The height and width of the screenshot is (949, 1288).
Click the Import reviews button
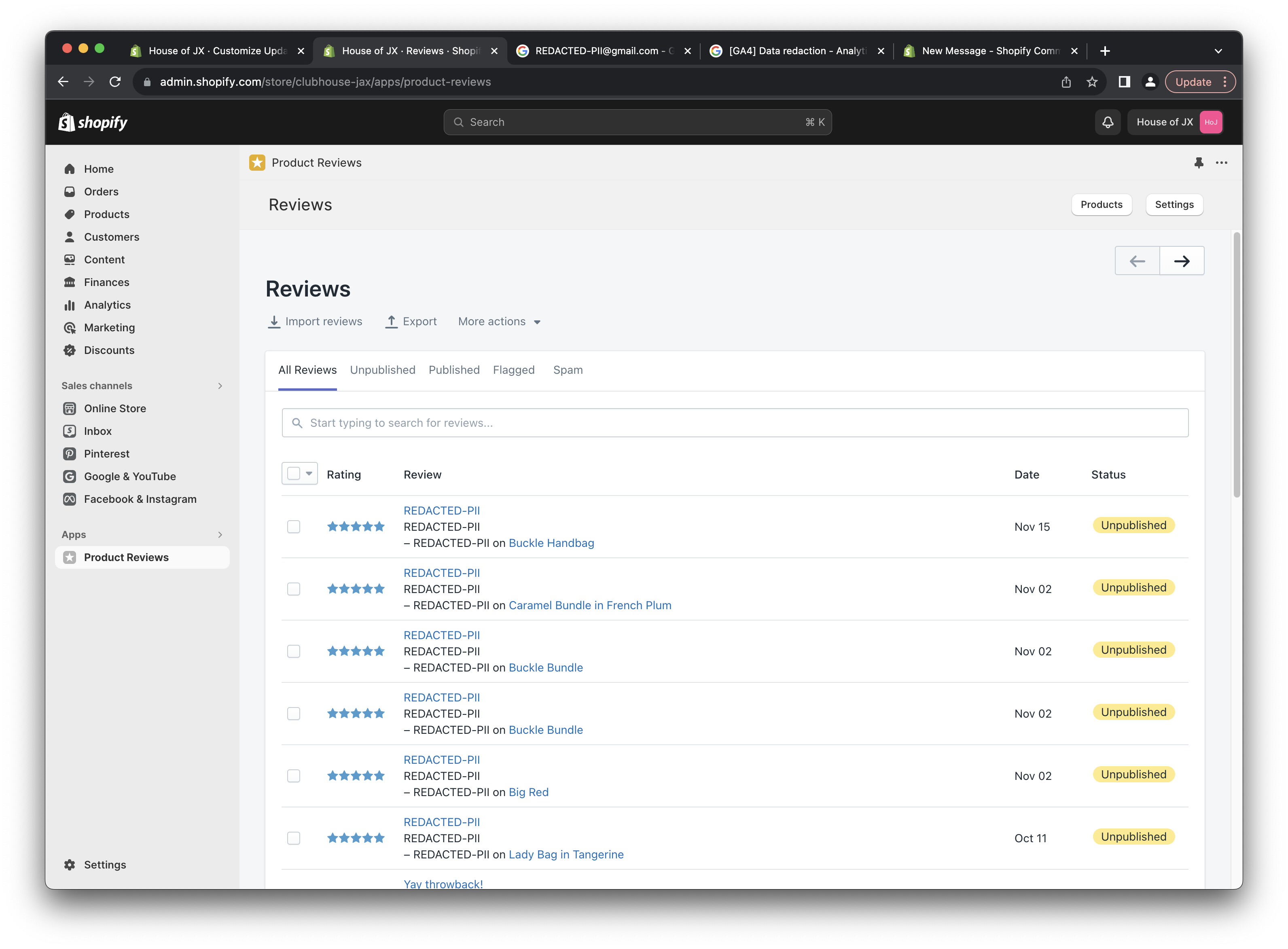[x=315, y=322]
